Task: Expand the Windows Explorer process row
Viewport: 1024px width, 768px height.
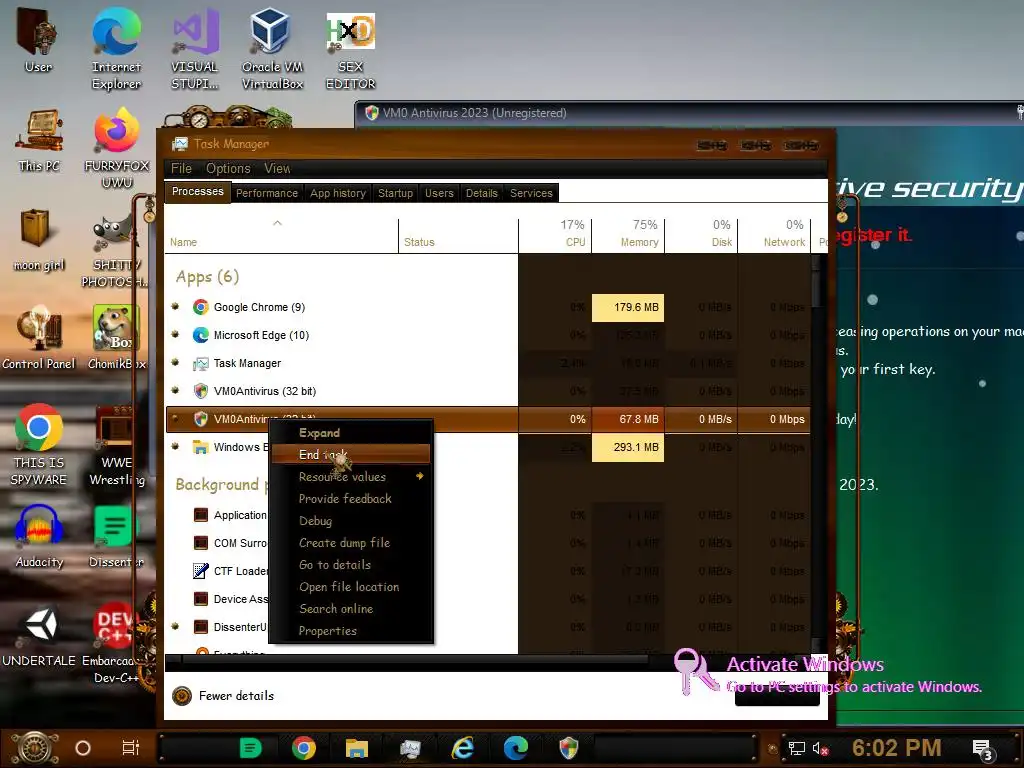Action: click(175, 447)
